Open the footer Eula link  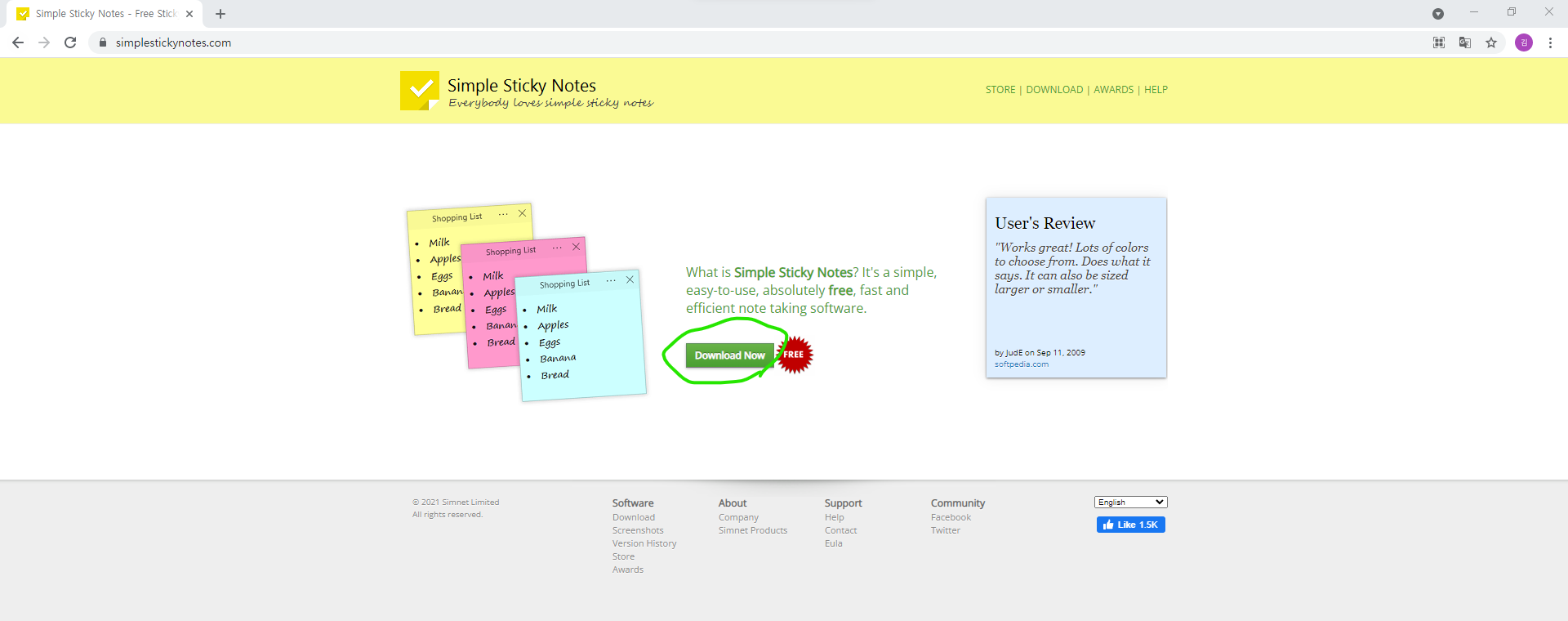click(x=833, y=543)
